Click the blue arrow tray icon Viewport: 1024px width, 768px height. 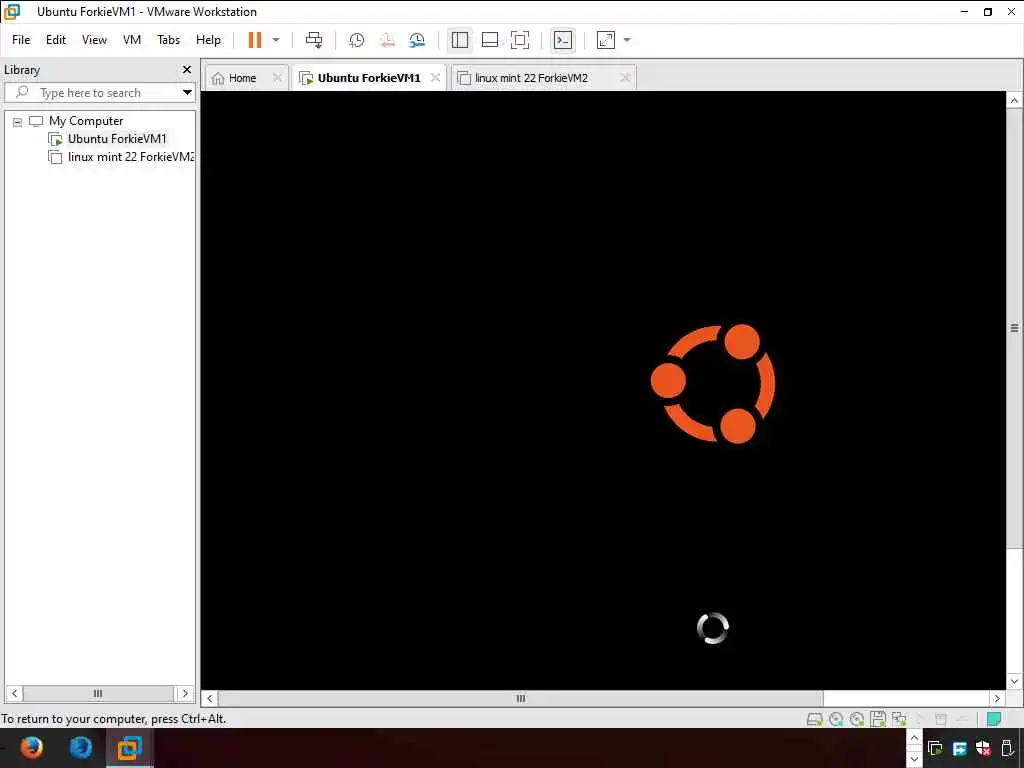pos(959,748)
